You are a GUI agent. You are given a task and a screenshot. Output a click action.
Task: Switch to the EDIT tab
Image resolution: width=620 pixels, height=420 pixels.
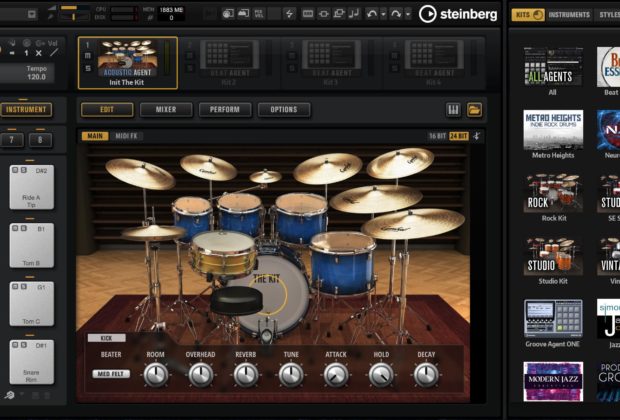107,110
